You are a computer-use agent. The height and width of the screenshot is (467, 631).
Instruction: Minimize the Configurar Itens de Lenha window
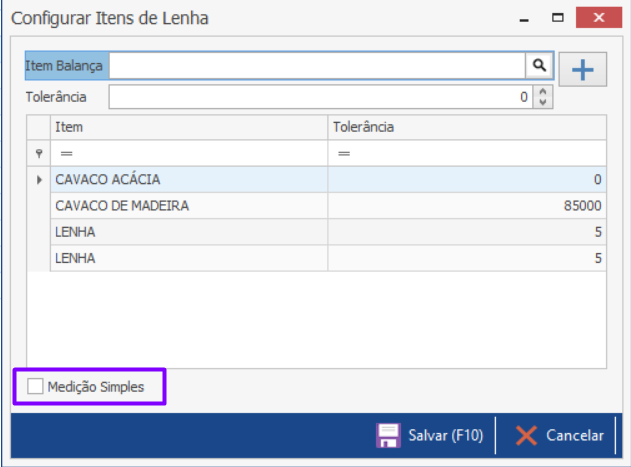click(524, 18)
